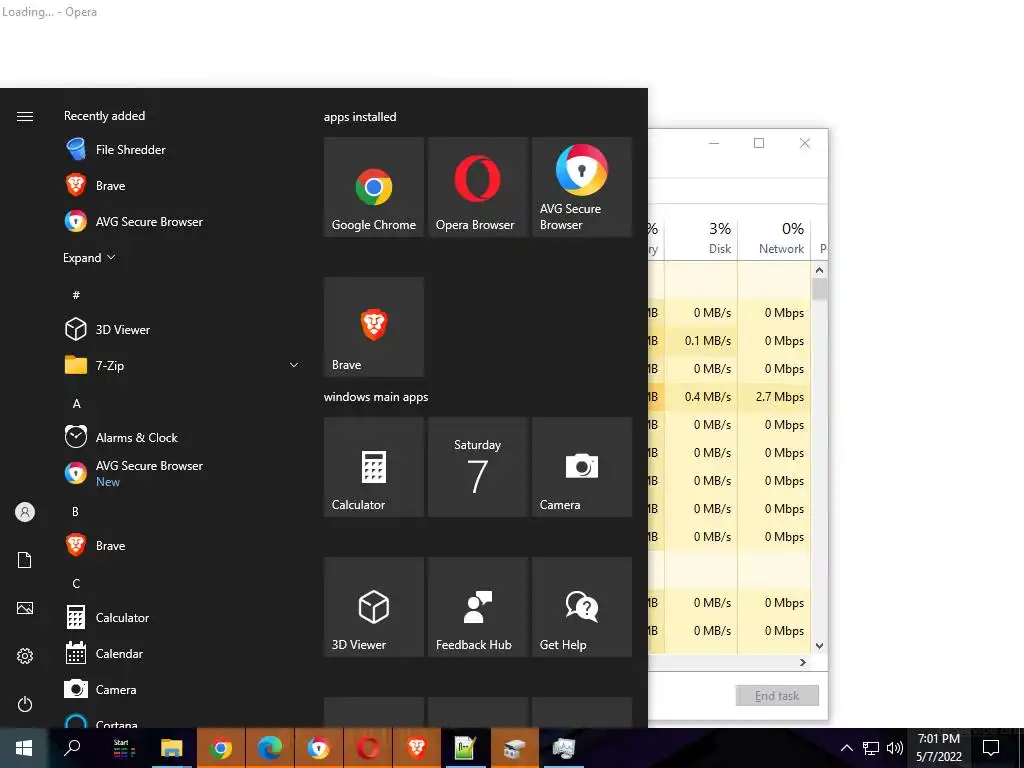Open the Feedback Hub tile
This screenshot has width=1024, height=768.
point(477,607)
